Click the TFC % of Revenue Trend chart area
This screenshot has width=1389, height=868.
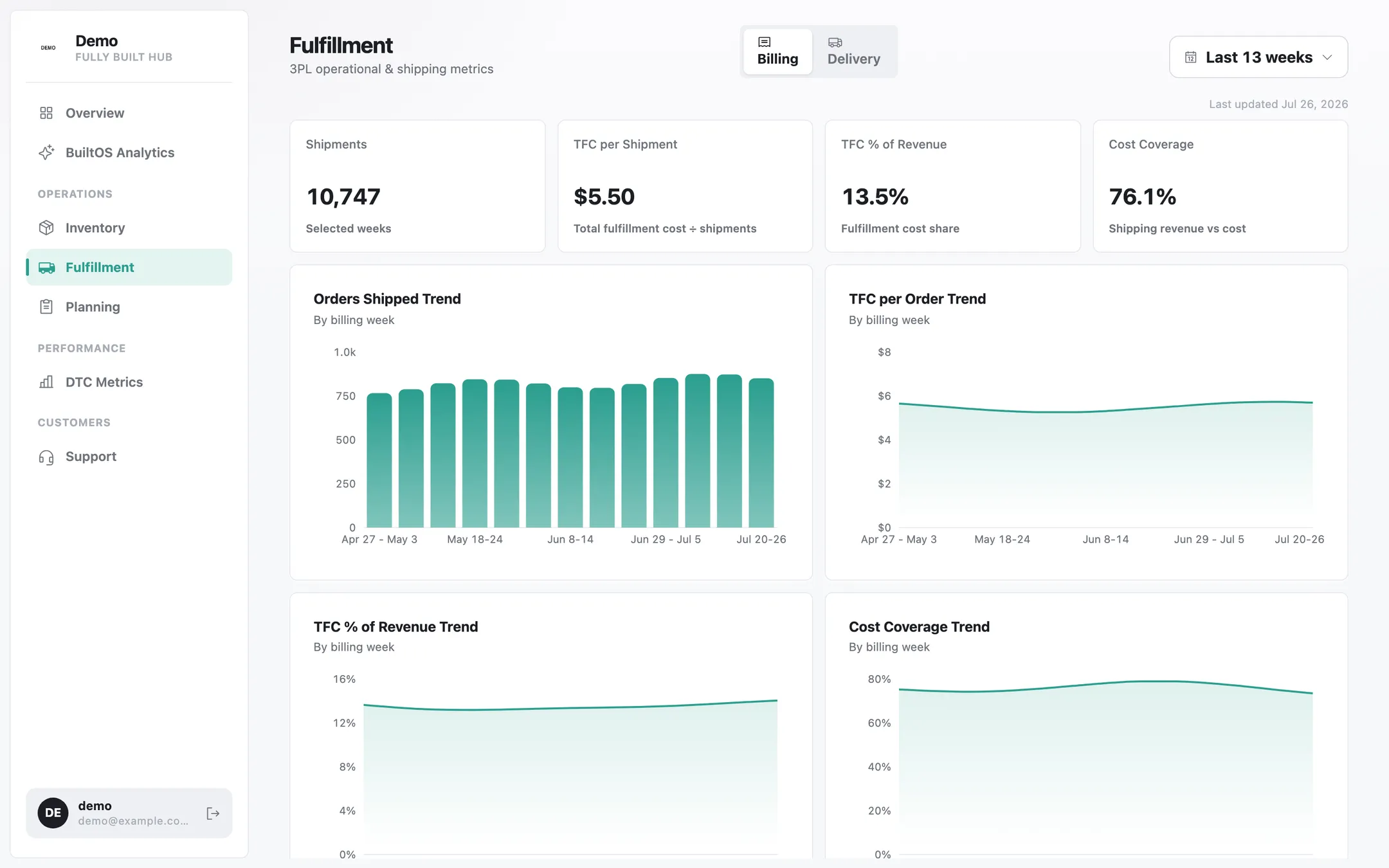(x=570, y=777)
